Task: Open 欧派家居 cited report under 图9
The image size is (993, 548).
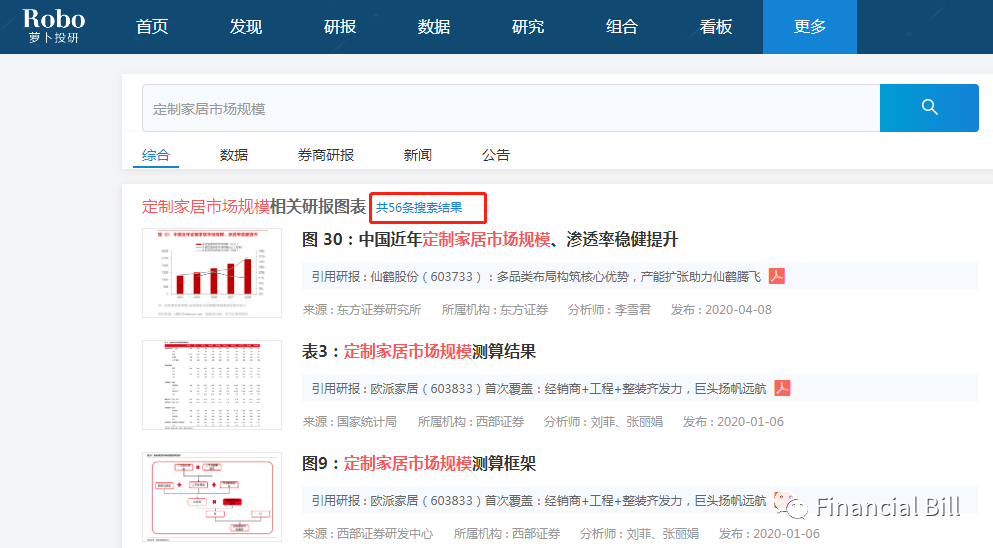Action: click(x=539, y=501)
